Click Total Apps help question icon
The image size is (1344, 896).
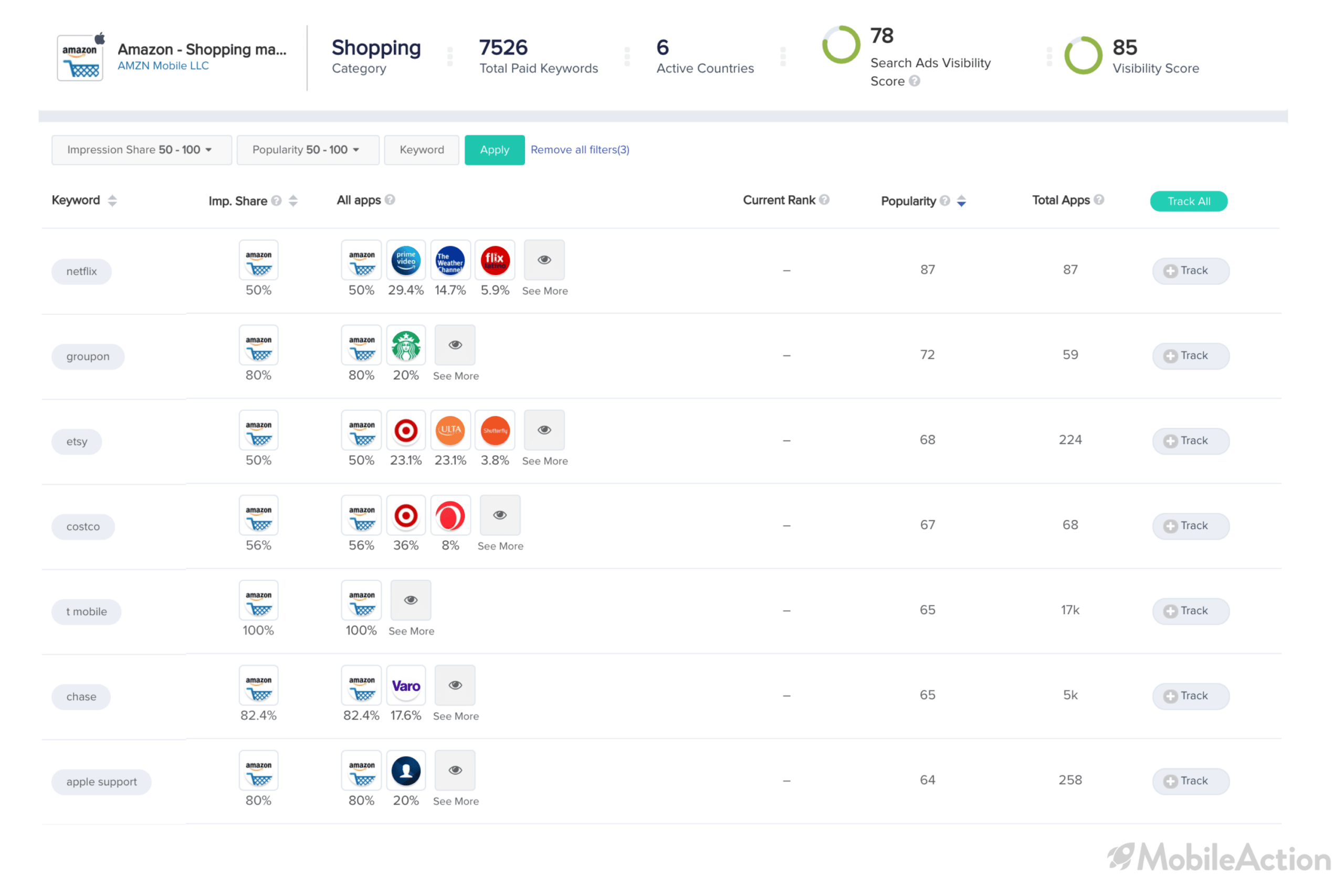(x=1099, y=200)
